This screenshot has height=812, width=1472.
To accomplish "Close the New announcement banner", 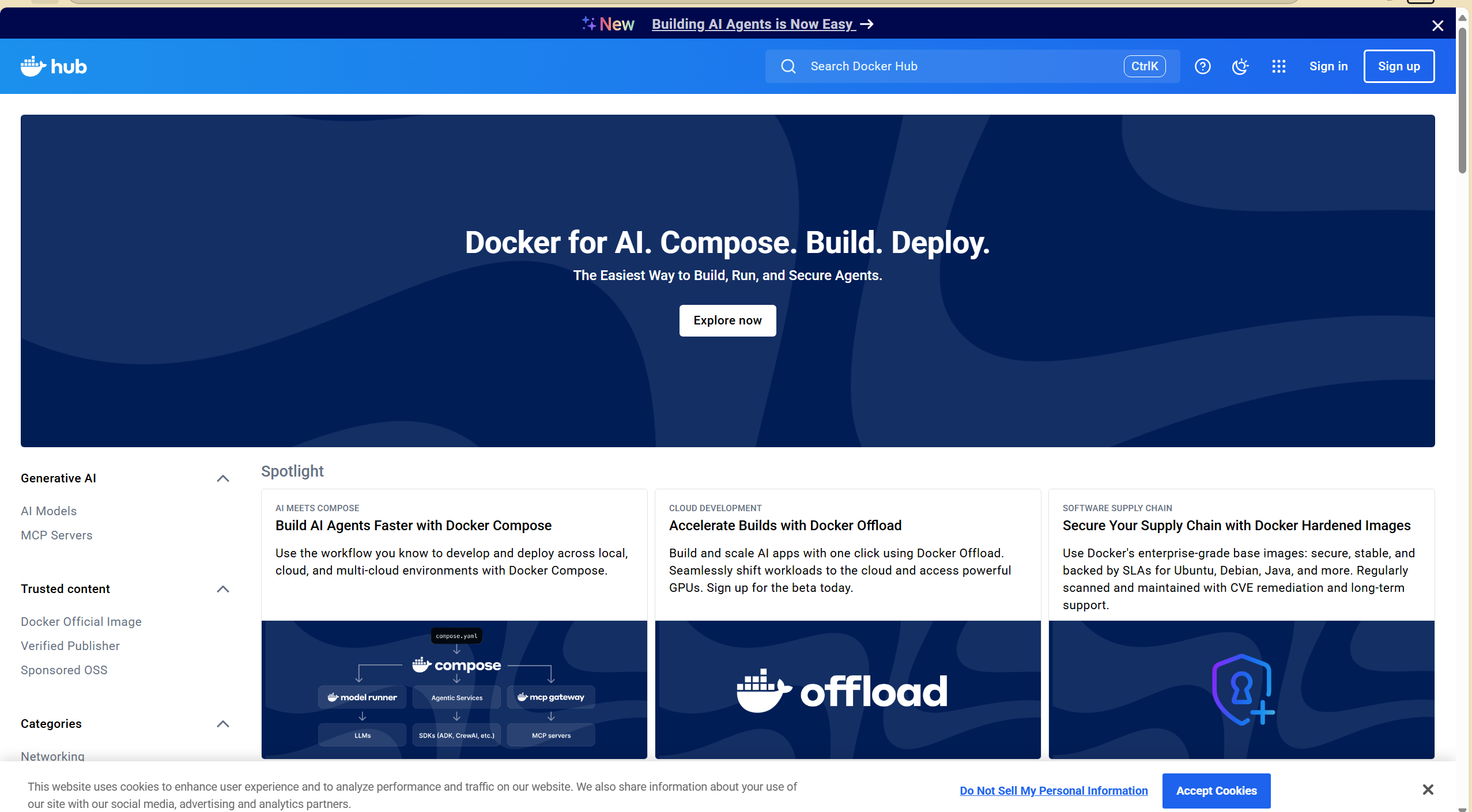I will (x=1437, y=25).
